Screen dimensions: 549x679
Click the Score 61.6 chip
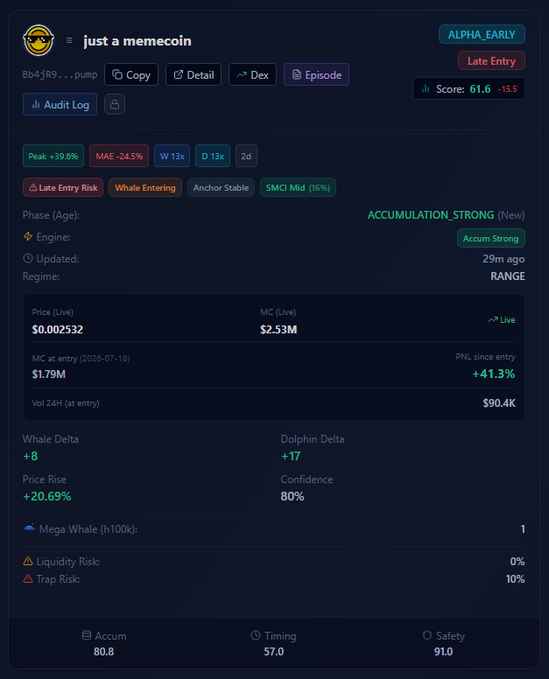pyautogui.click(x=469, y=89)
